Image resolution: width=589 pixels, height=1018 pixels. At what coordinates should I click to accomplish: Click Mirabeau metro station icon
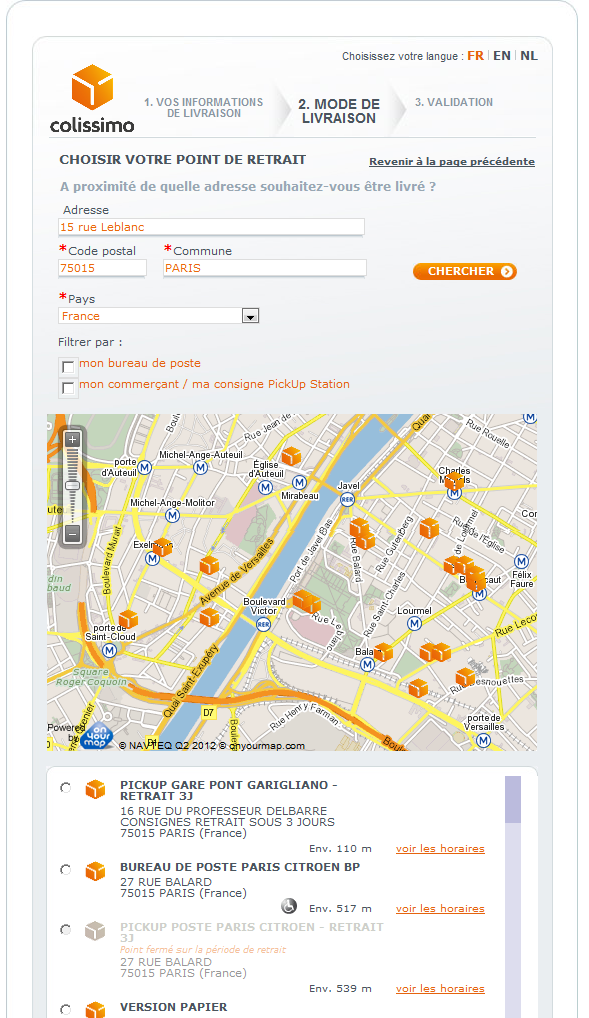pos(299,482)
